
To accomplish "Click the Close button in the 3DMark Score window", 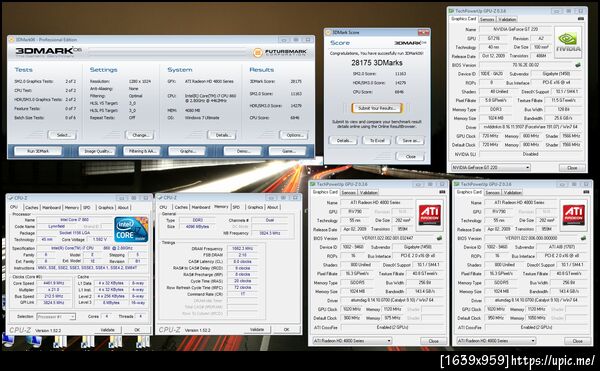I will coord(410,156).
